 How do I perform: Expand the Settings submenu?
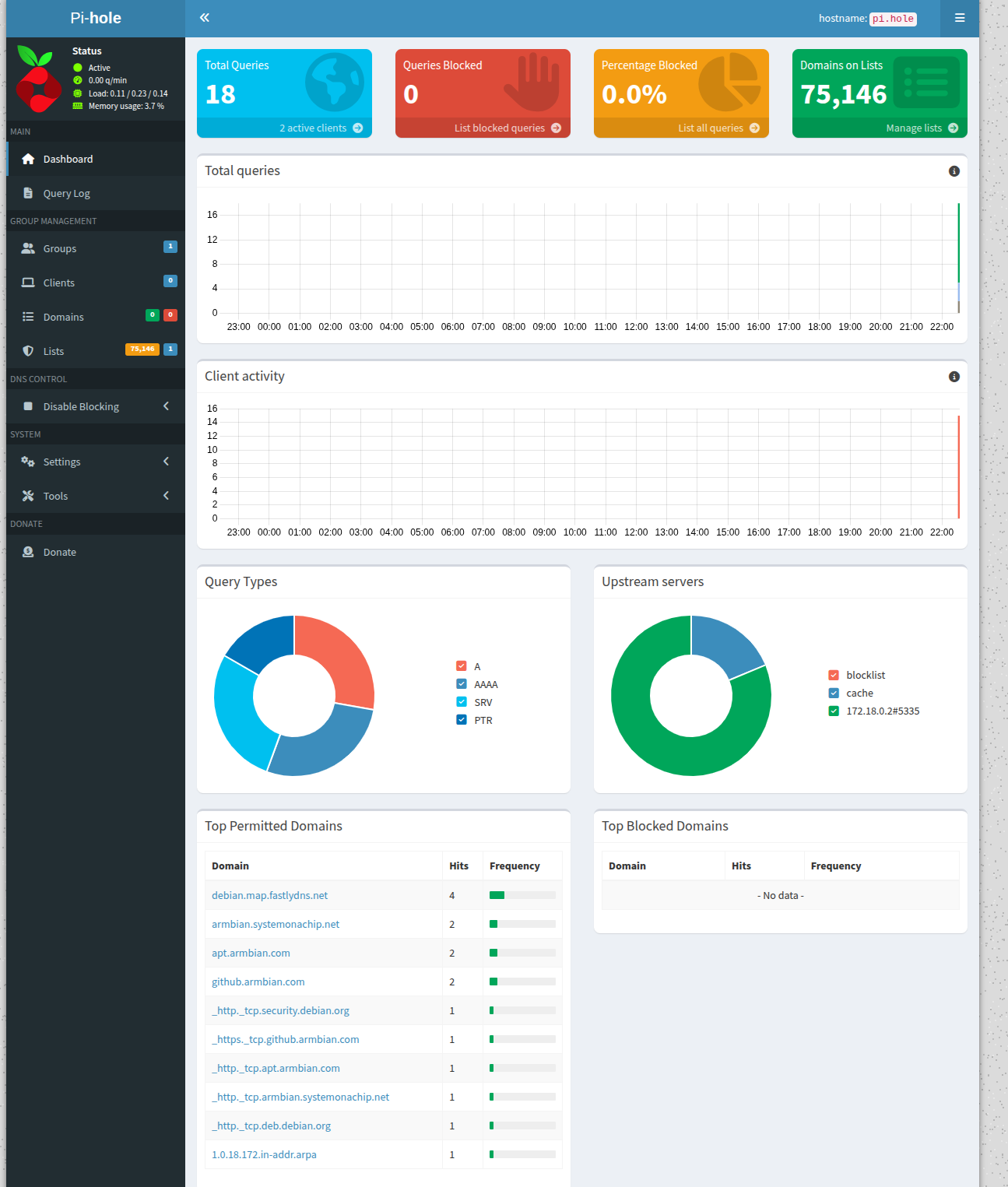(x=166, y=462)
